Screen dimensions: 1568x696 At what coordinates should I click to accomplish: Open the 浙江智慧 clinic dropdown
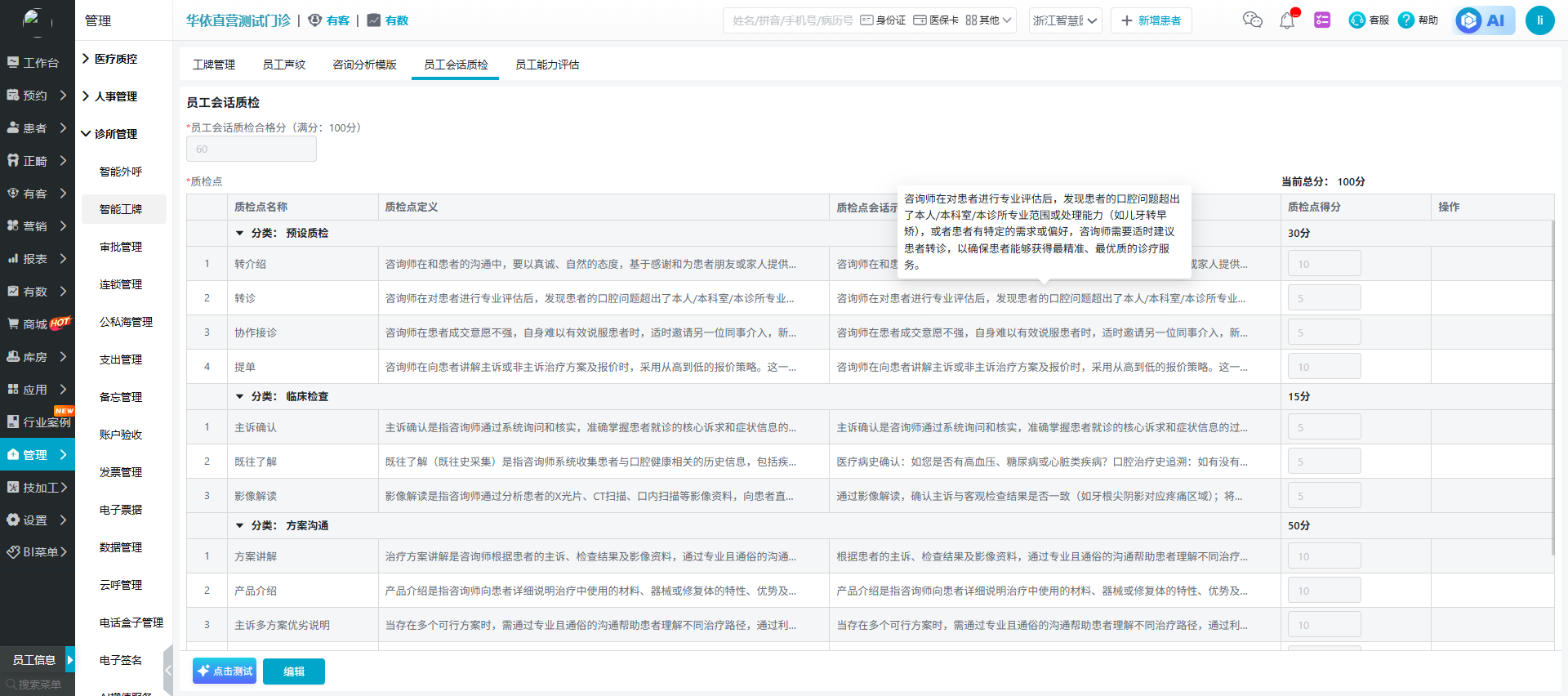tap(1065, 20)
